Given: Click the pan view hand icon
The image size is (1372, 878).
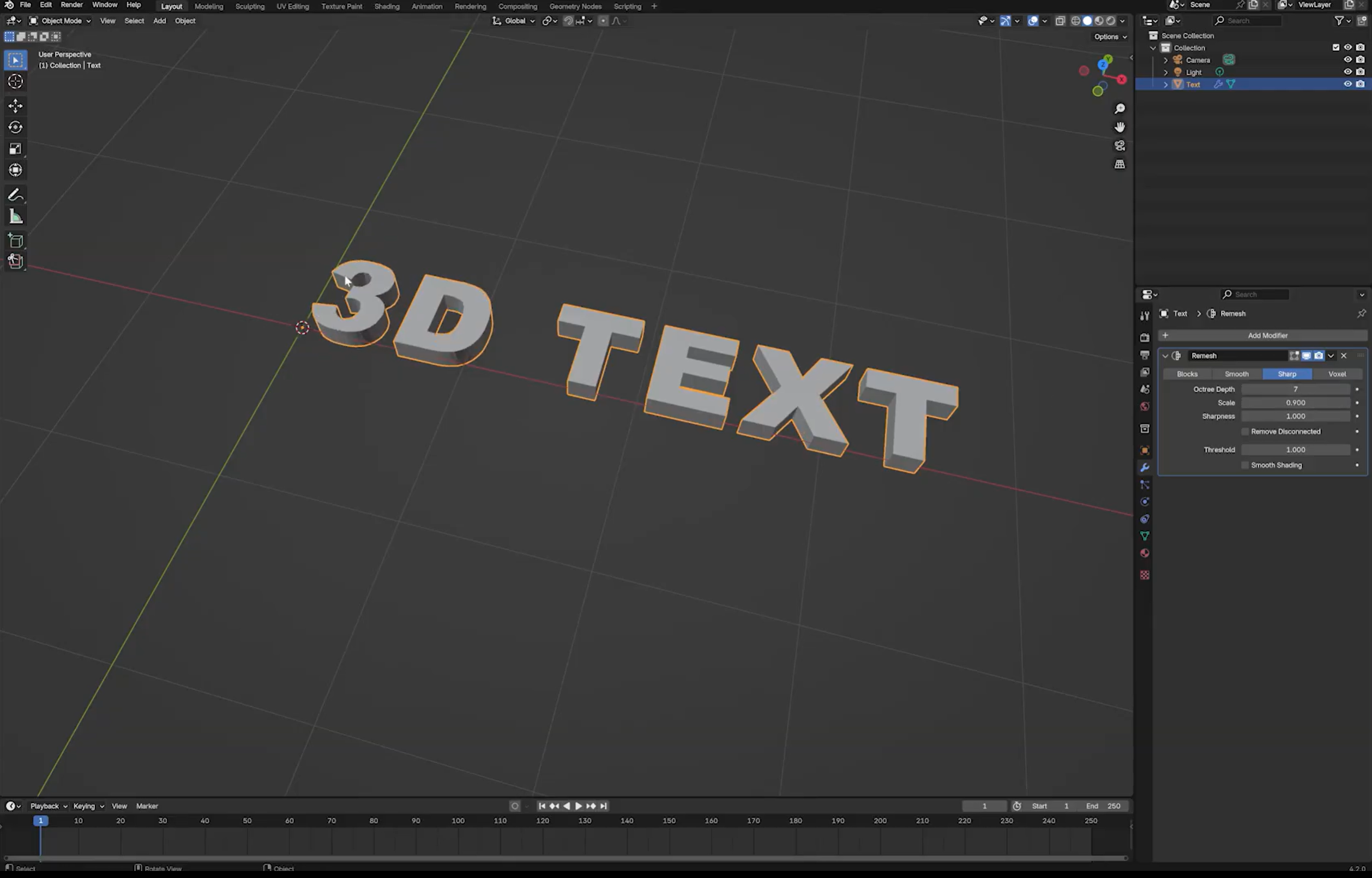Looking at the screenshot, I should (1120, 127).
